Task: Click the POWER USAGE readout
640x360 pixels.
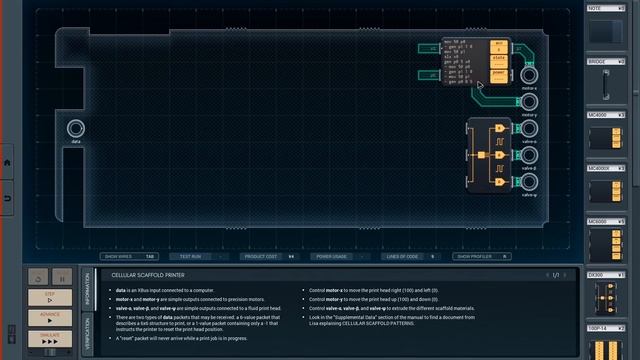Action: 340,256
